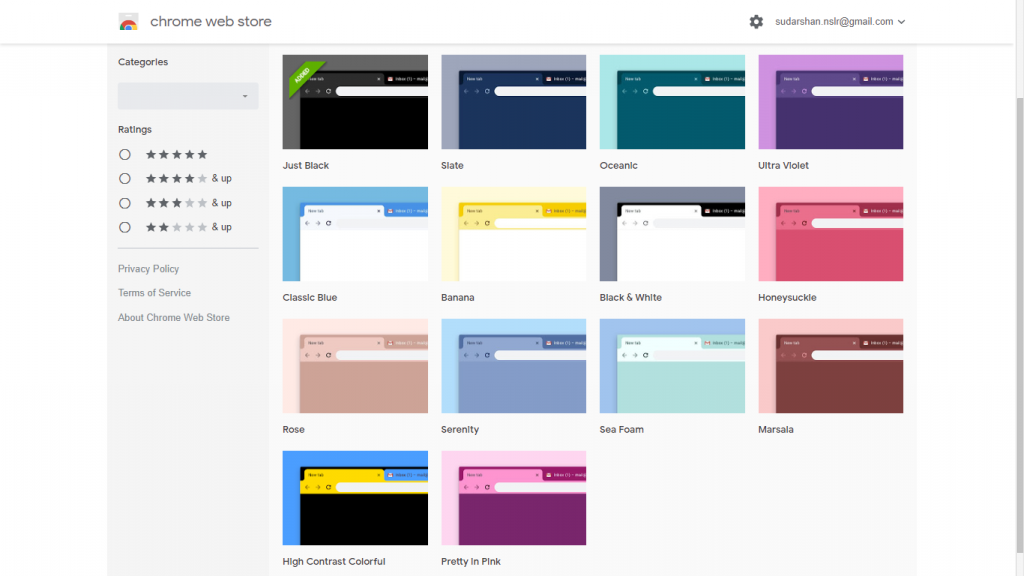Open the Honeysuckle theme thumbnail
Viewport: 1024px width, 576px height.
(x=831, y=234)
